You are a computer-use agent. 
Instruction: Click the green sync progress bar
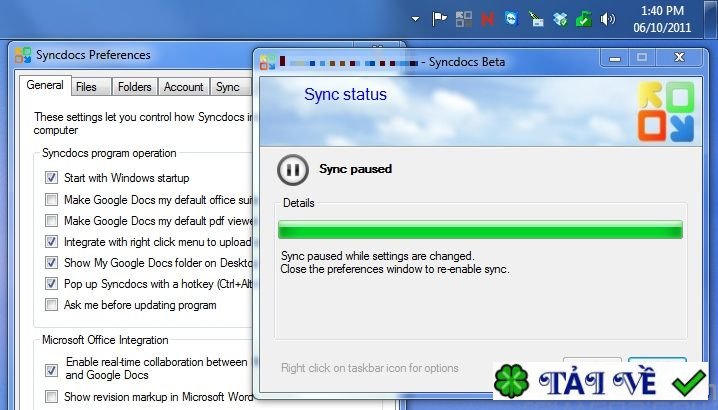[480, 230]
